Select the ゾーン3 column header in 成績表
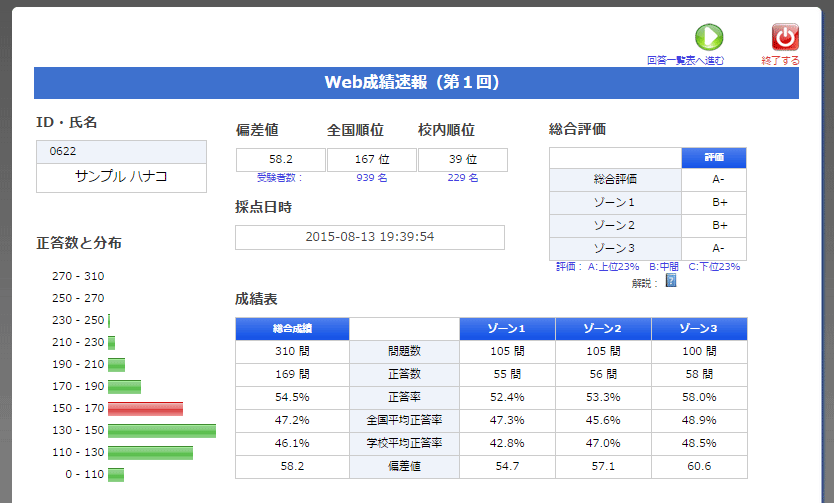This screenshot has width=834, height=503. [698, 329]
